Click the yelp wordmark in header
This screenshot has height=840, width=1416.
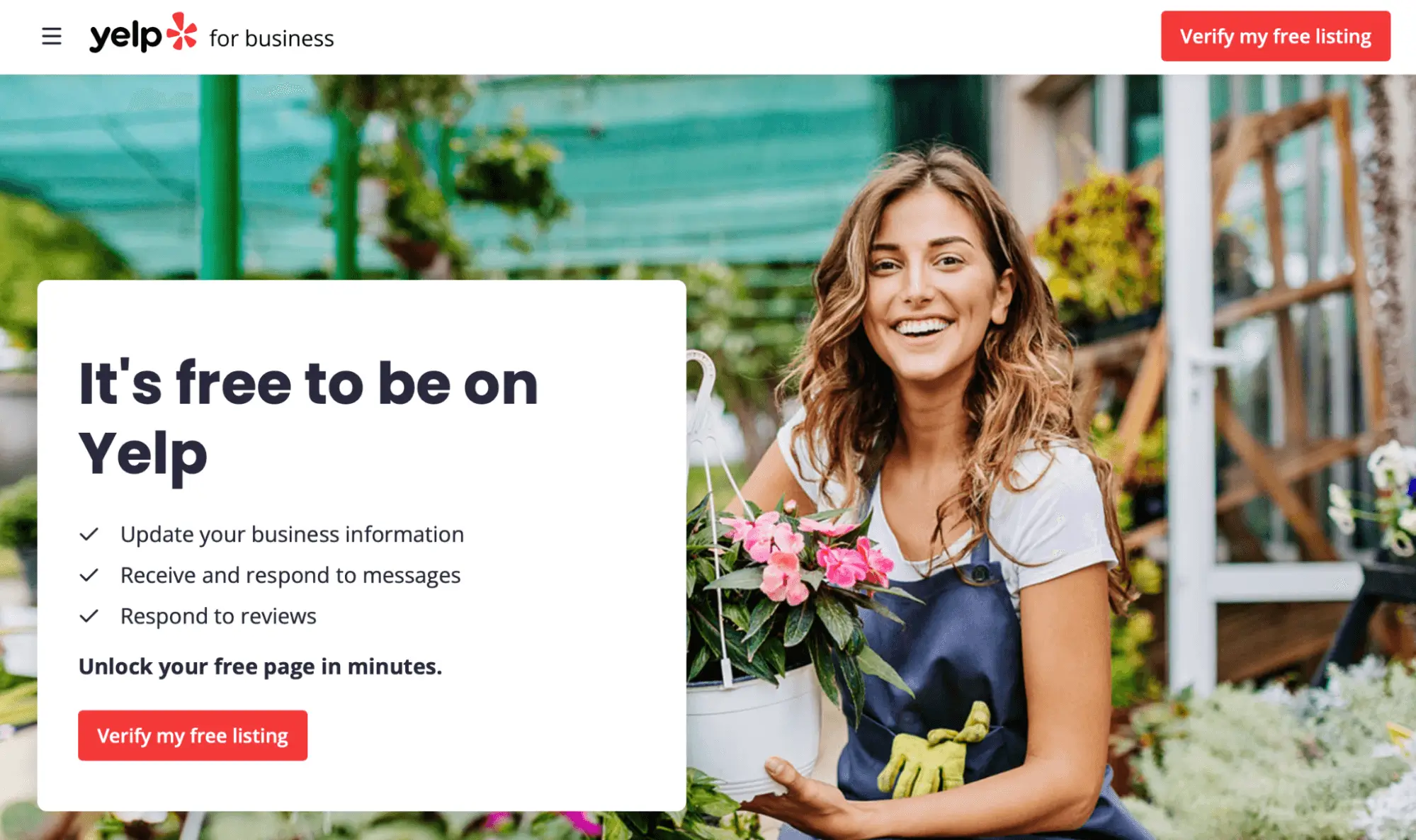coord(125,37)
